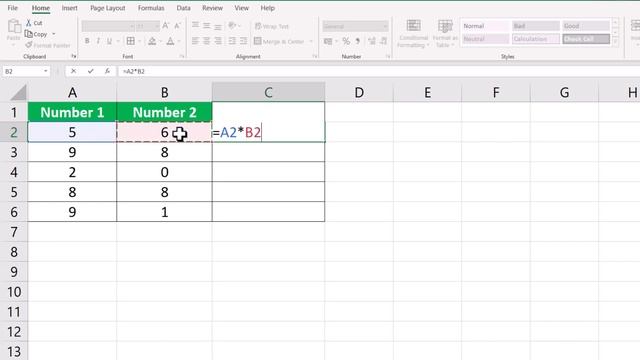Center text horizontally in Alignment group
This screenshot has height=360, width=640.
coord(207,41)
